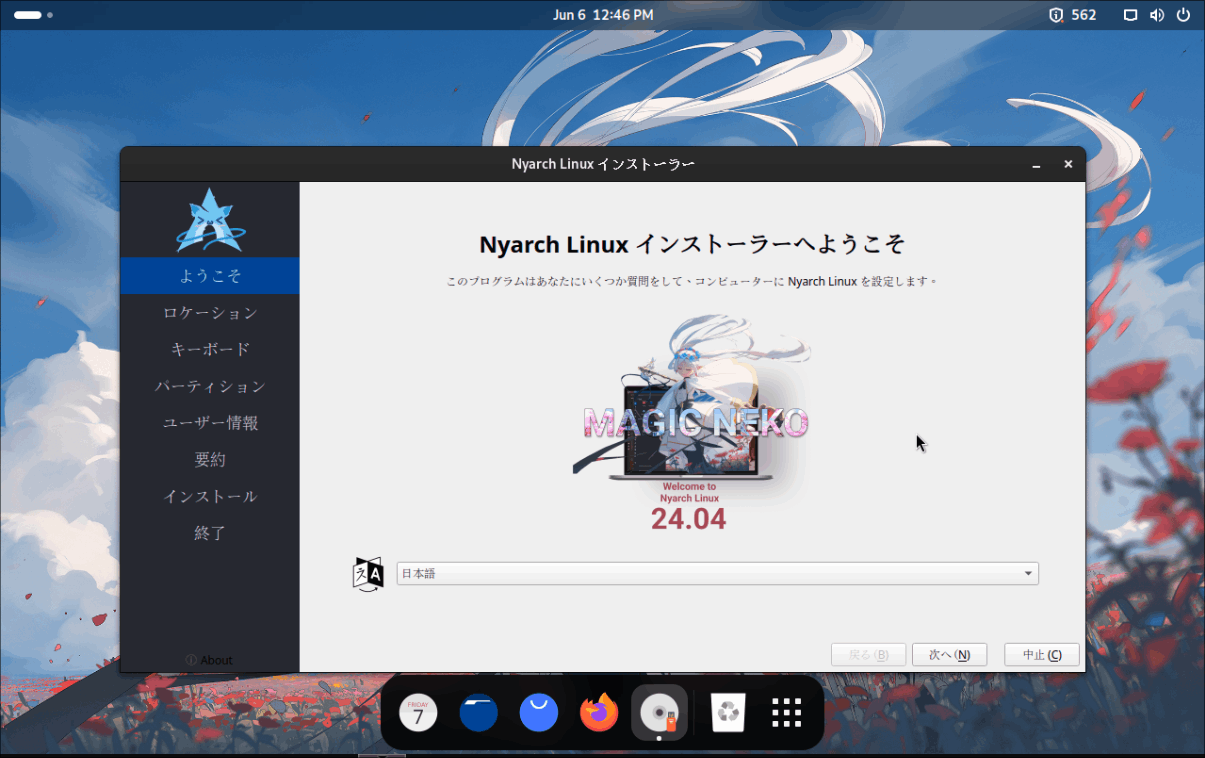Open the installer disc icon in the dock
This screenshot has height=758, width=1205.
[x=658, y=712]
